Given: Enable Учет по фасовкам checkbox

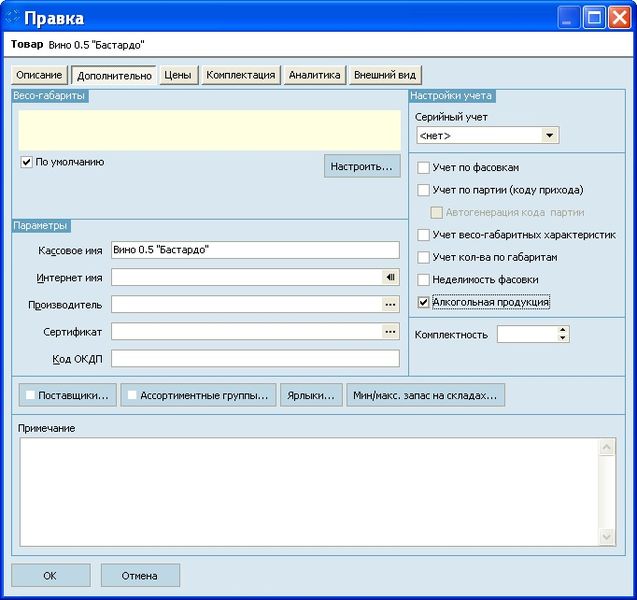Looking at the screenshot, I should (x=423, y=167).
